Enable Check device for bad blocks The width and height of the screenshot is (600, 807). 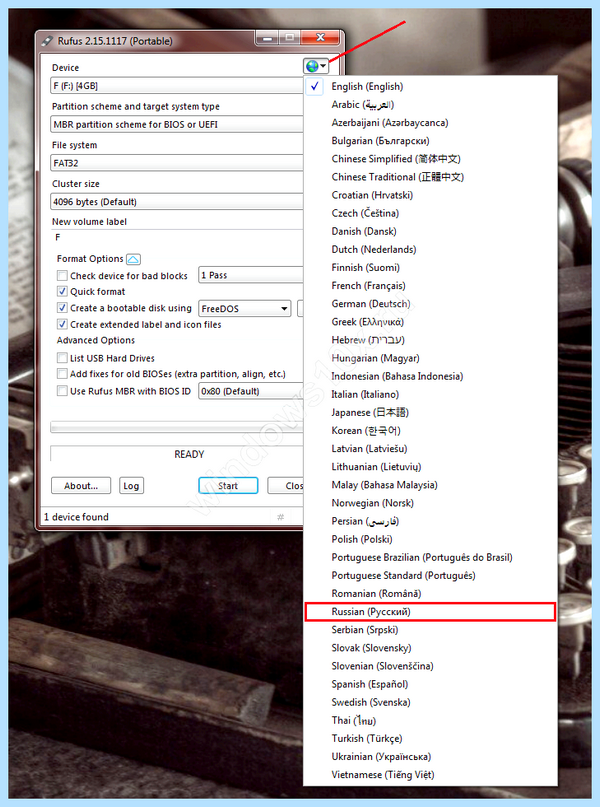tap(62, 275)
